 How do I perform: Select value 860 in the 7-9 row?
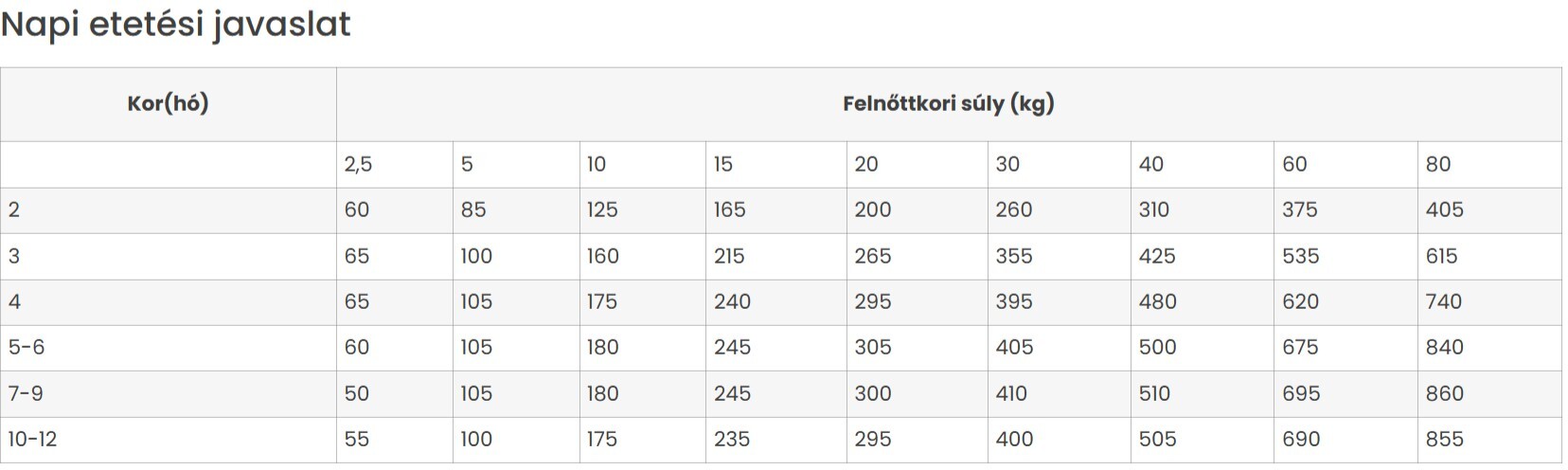click(1444, 394)
